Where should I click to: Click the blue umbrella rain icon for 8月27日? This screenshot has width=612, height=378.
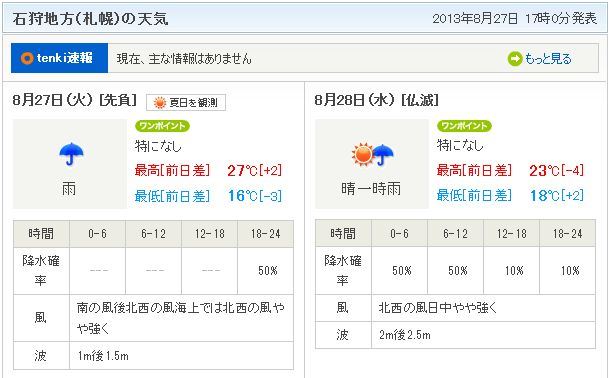pyautogui.click(x=71, y=154)
